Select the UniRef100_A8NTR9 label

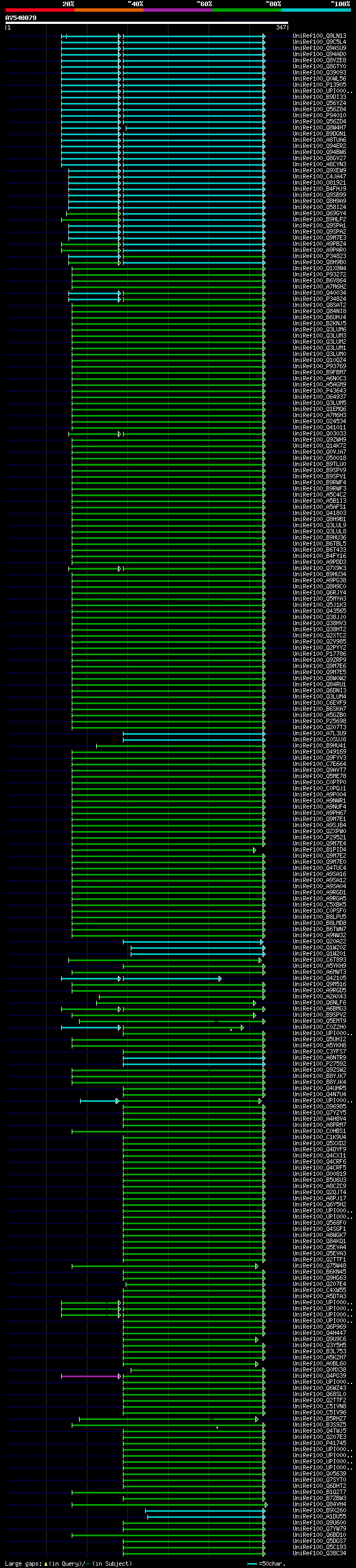click(x=319, y=1058)
